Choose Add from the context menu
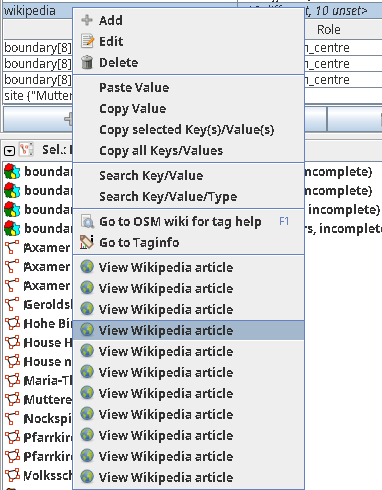The height and width of the screenshot is (490, 382). 188,20
